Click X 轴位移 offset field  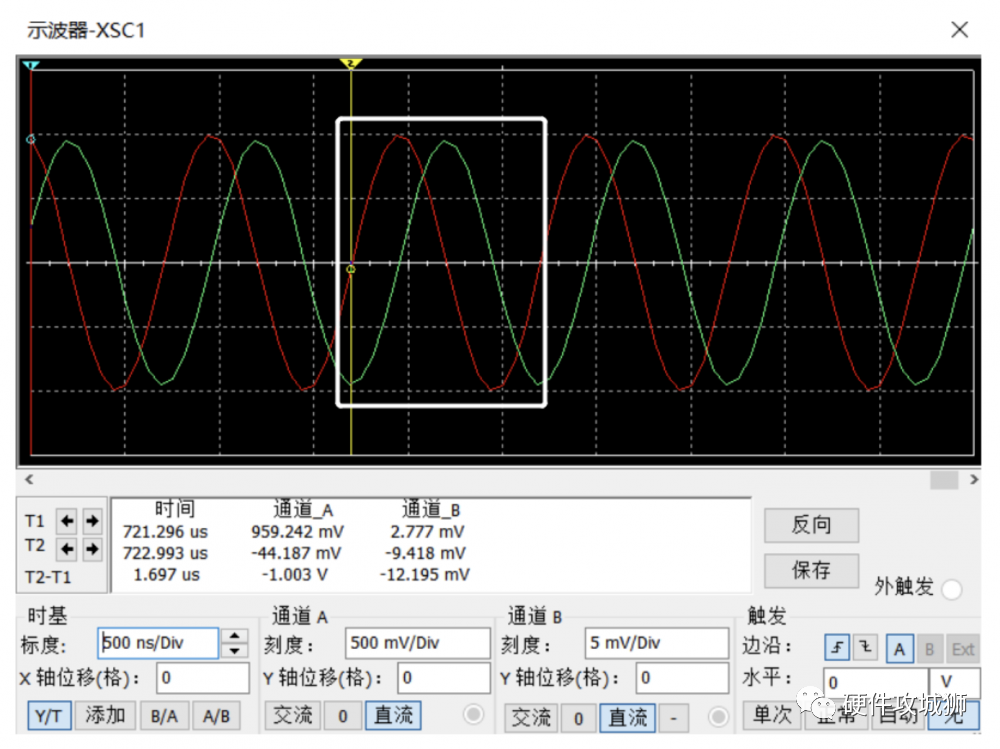coord(203,678)
